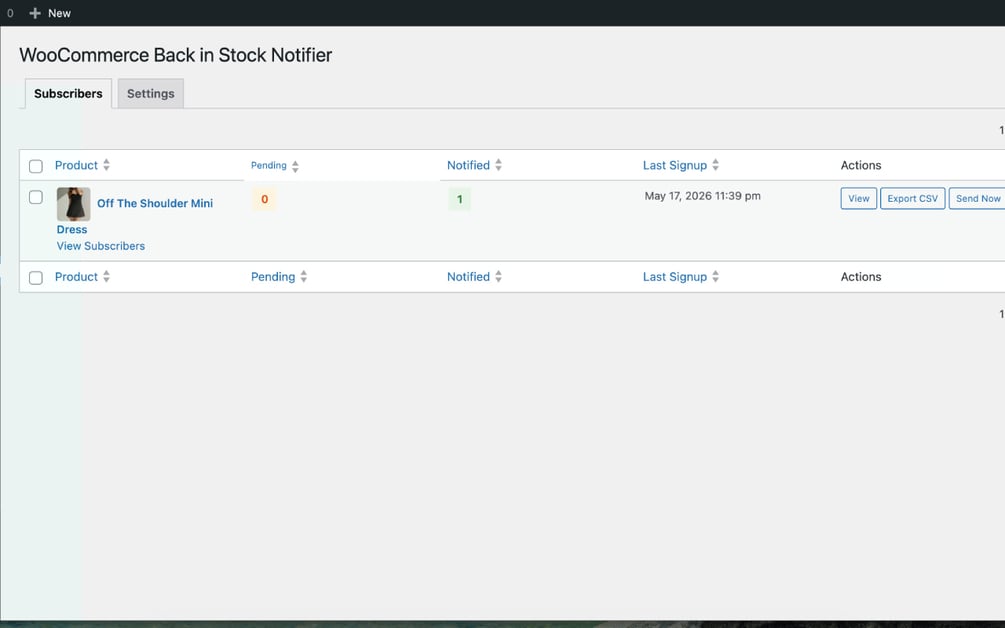Switch to the Subscribers tab

tap(68, 94)
